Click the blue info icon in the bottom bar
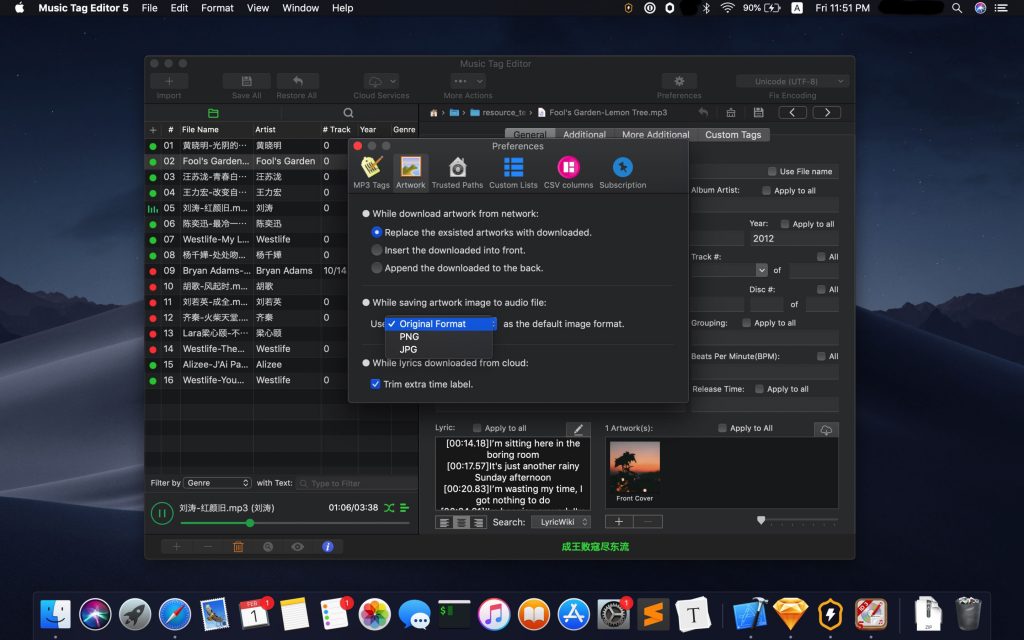The width and height of the screenshot is (1024, 640). click(328, 547)
